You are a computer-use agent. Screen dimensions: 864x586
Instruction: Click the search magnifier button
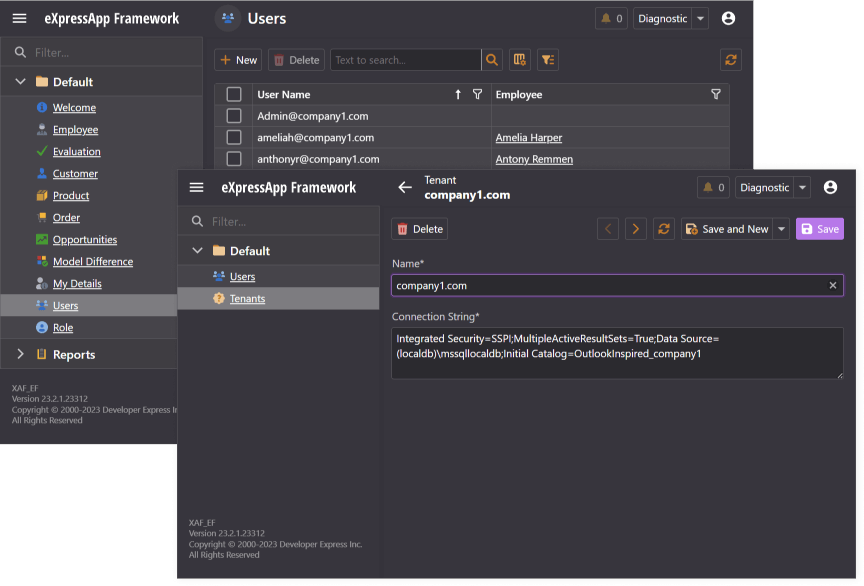point(492,60)
